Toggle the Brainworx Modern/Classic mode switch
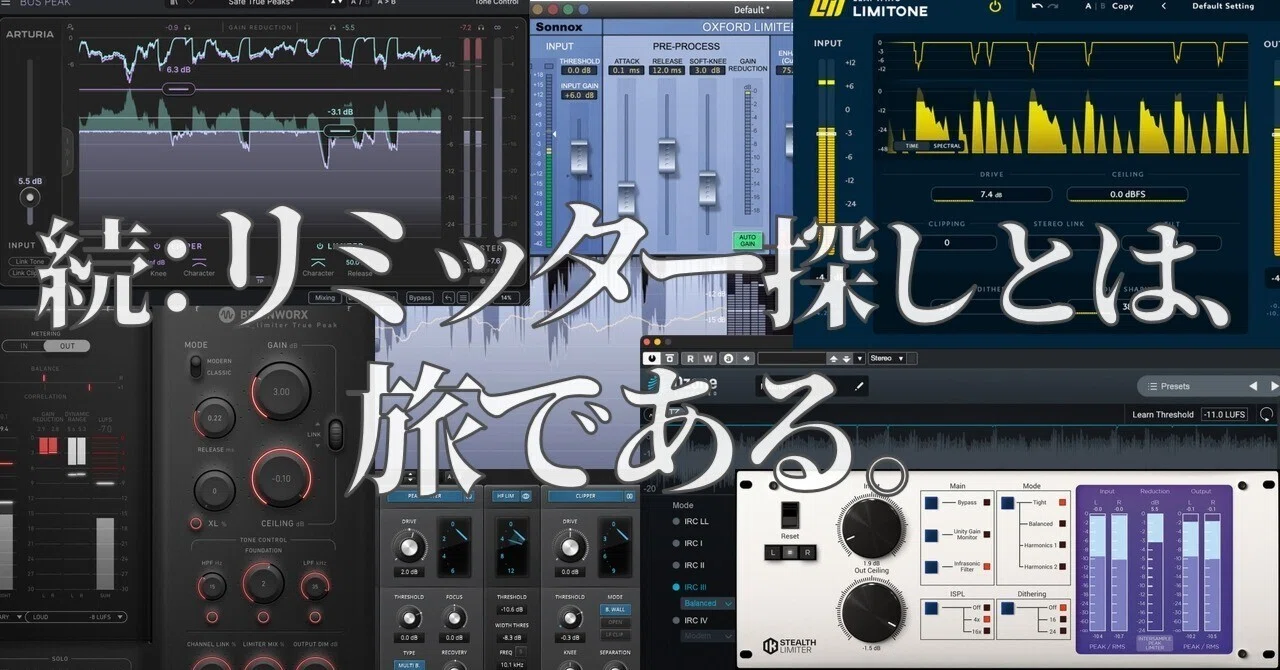This screenshot has width=1280, height=670. [196, 366]
